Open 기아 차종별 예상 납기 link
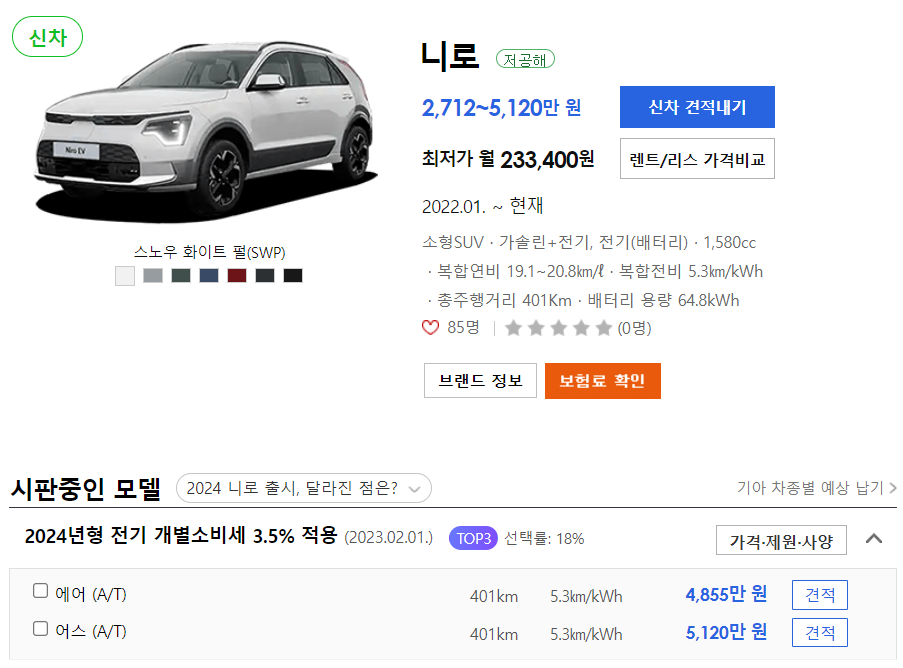 [x=817, y=488]
